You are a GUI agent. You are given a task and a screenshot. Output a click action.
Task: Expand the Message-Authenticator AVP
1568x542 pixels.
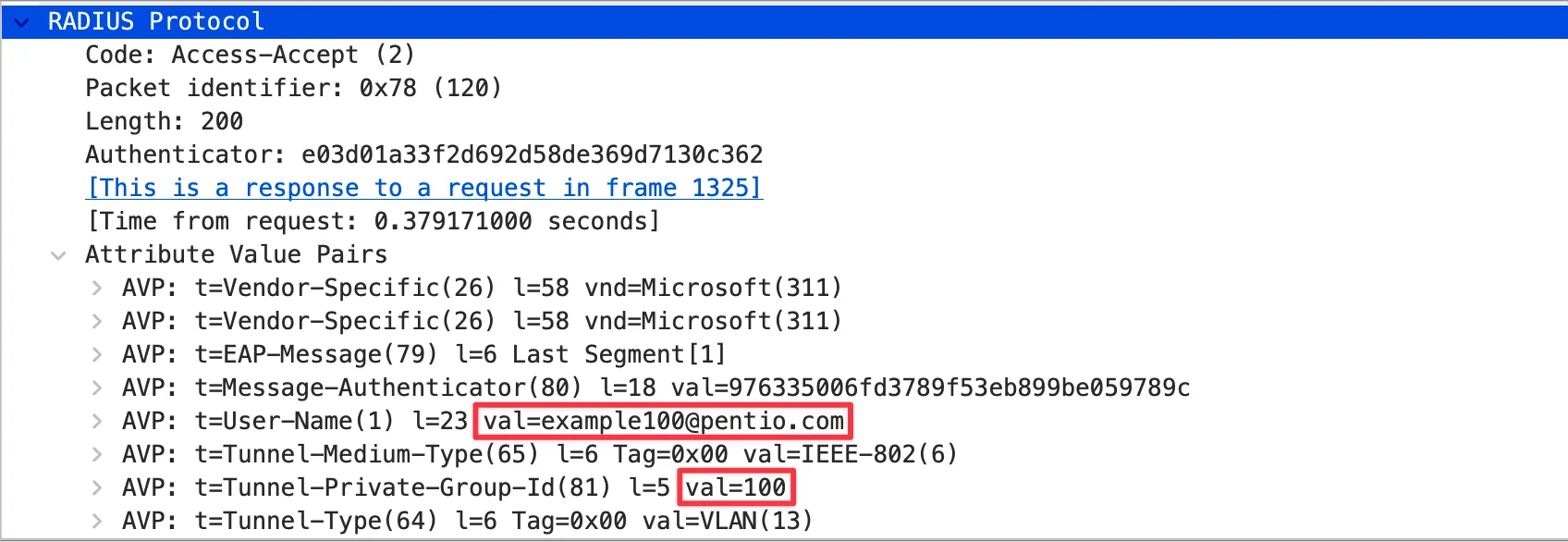tap(96, 388)
